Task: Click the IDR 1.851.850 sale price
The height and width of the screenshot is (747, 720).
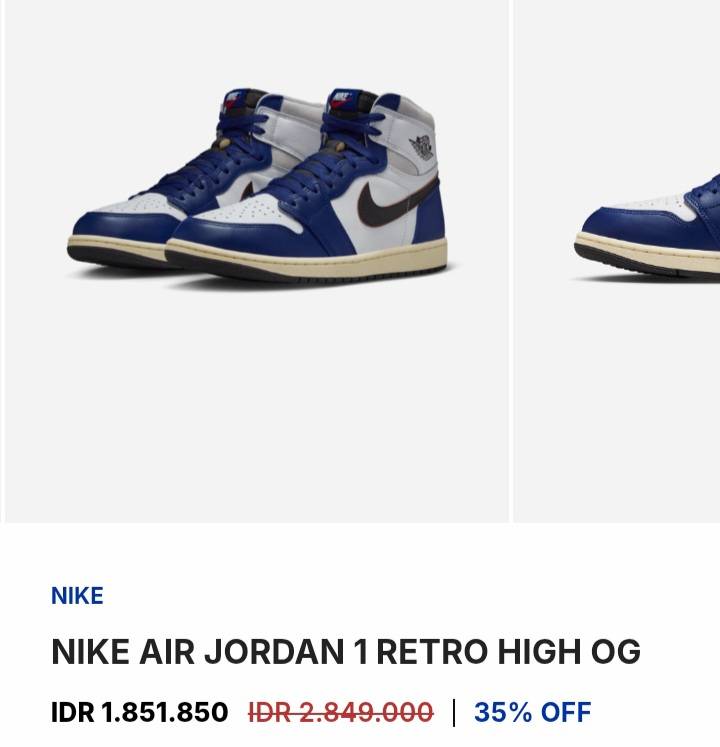Action: pos(140,712)
